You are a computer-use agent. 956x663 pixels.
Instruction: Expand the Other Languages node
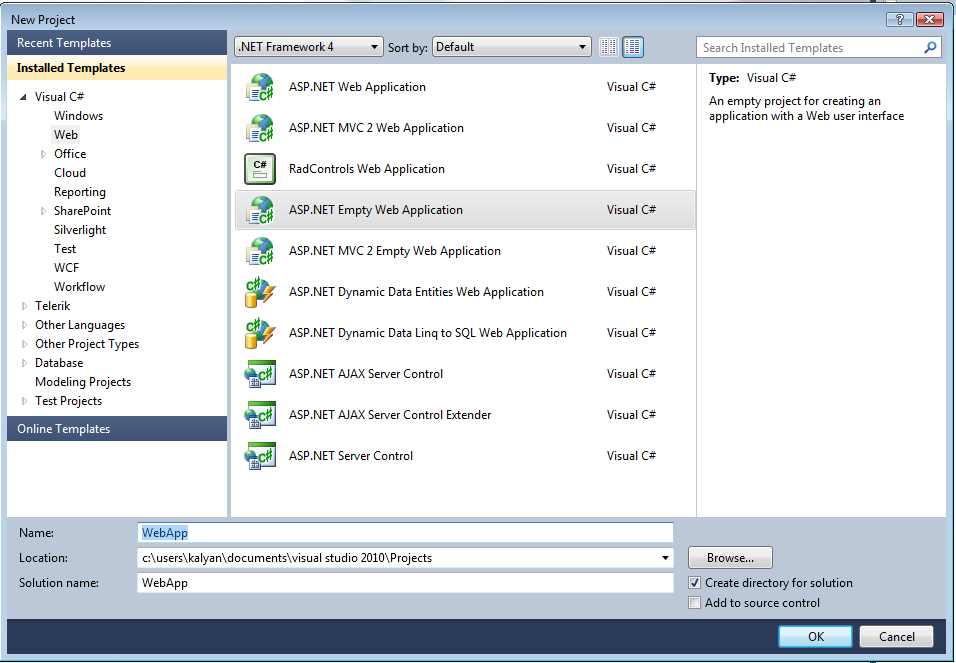click(24, 325)
